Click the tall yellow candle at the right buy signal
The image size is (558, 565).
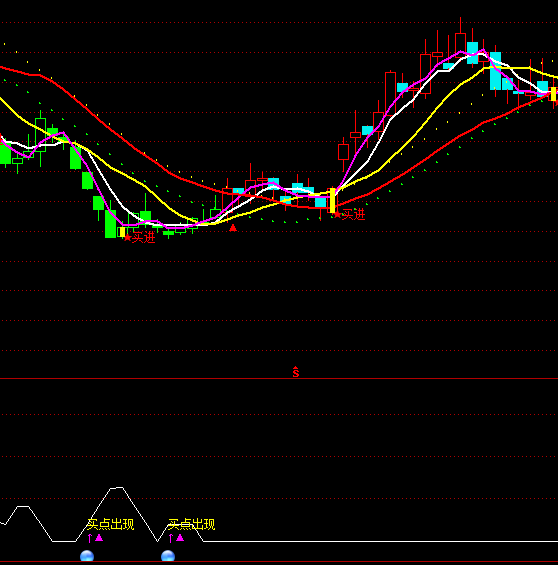click(x=332, y=200)
